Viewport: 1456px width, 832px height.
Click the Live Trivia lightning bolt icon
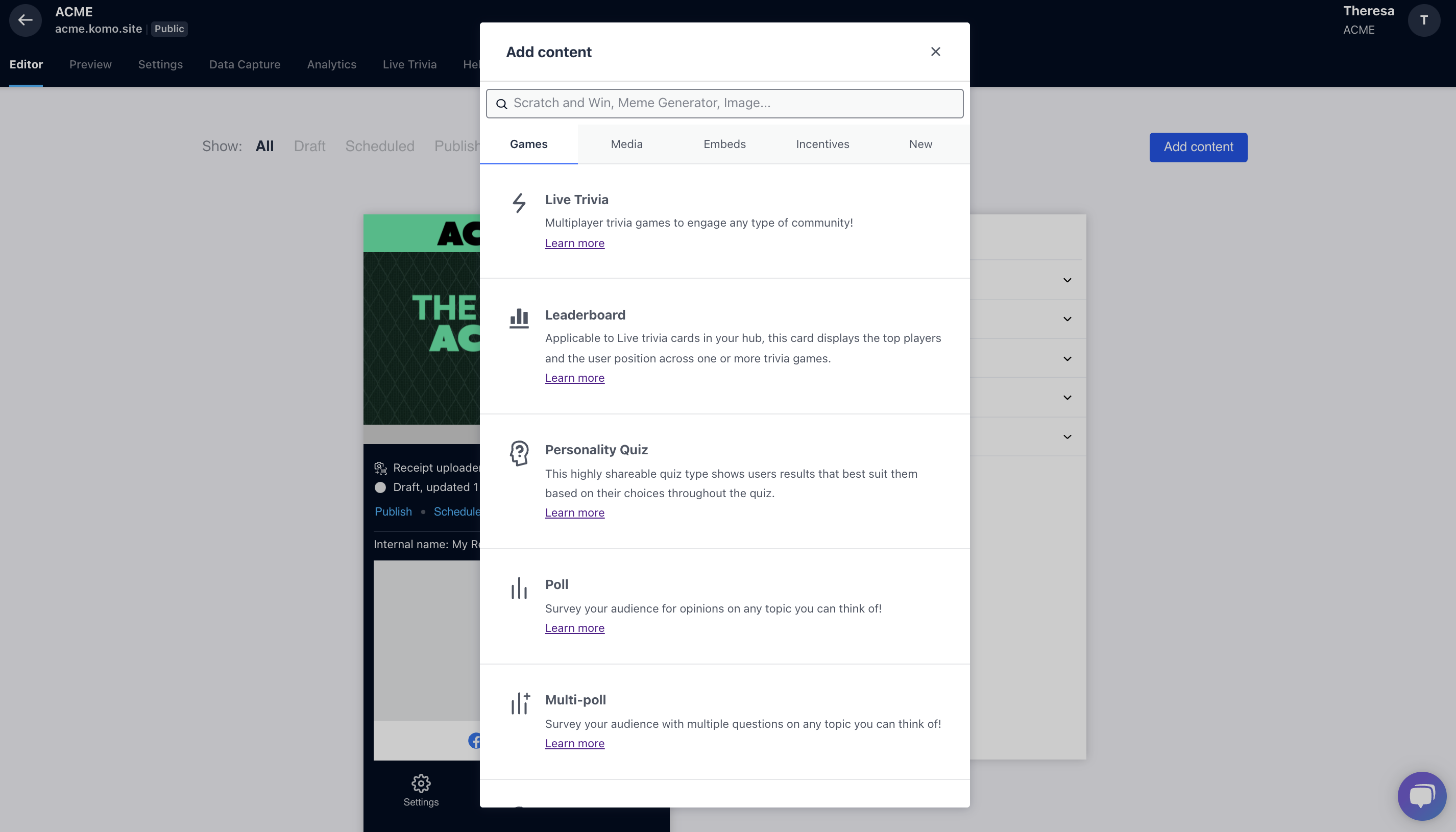click(x=519, y=203)
